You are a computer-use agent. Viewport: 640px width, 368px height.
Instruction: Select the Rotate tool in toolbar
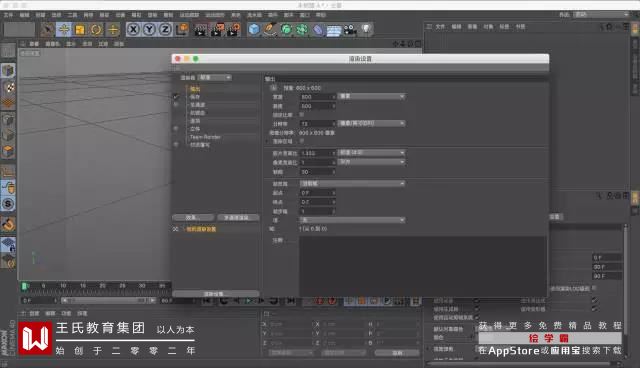click(x=96, y=29)
